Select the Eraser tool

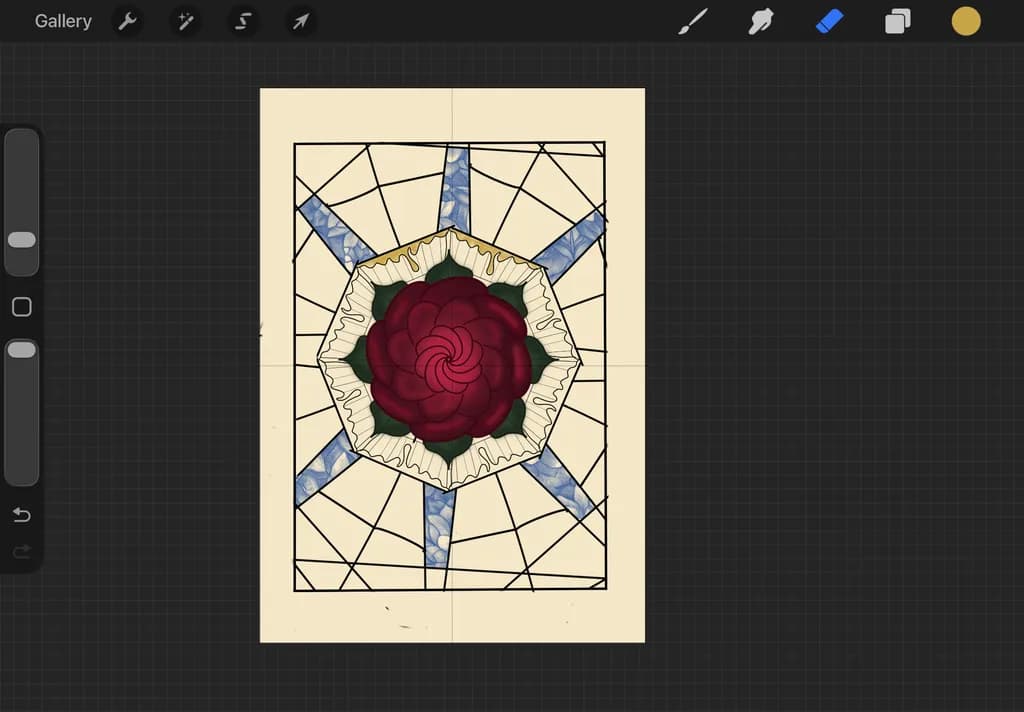click(x=829, y=22)
